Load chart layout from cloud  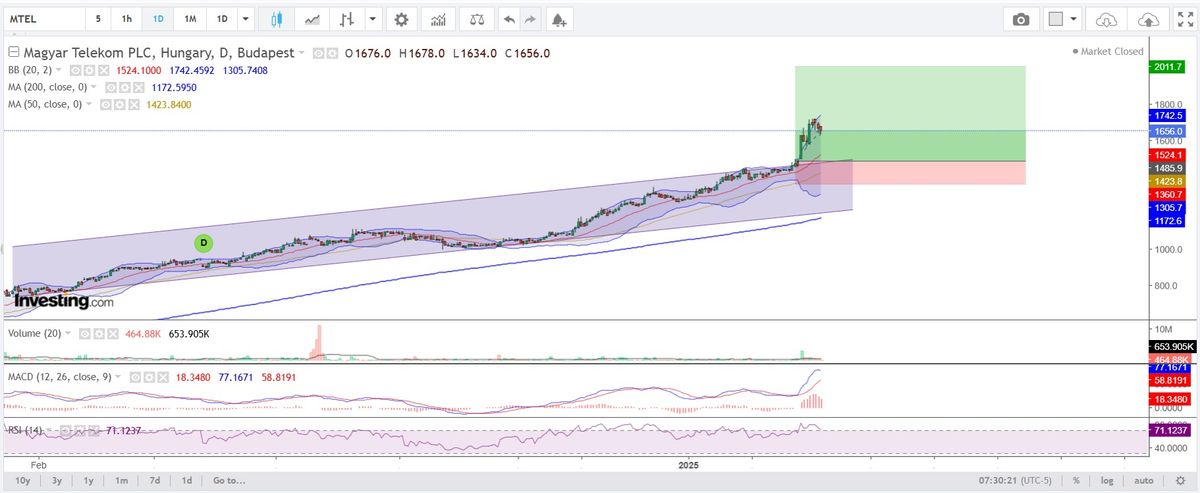(x=1106, y=19)
